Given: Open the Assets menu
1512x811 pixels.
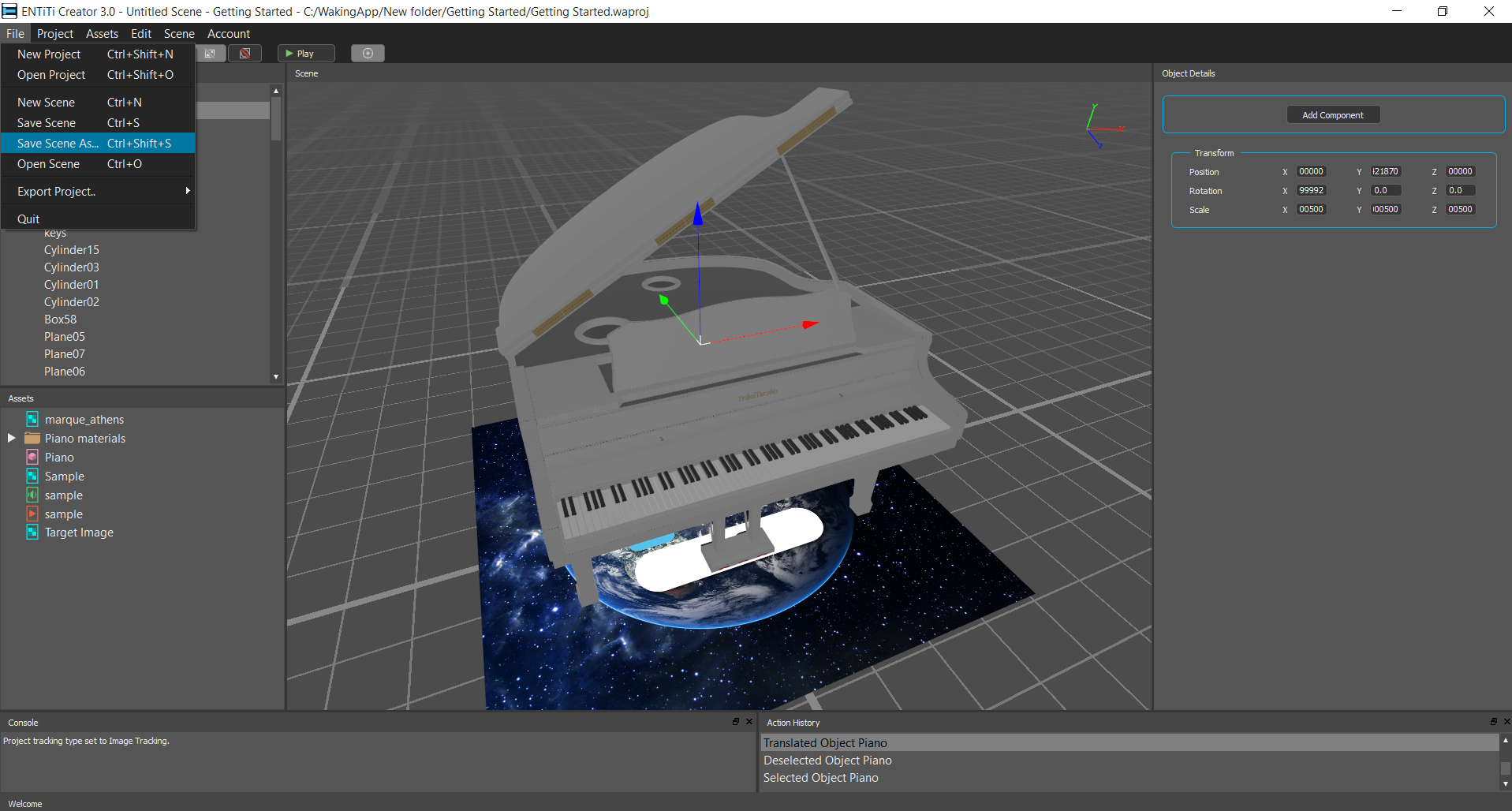Looking at the screenshot, I should (x=102, y=33).
